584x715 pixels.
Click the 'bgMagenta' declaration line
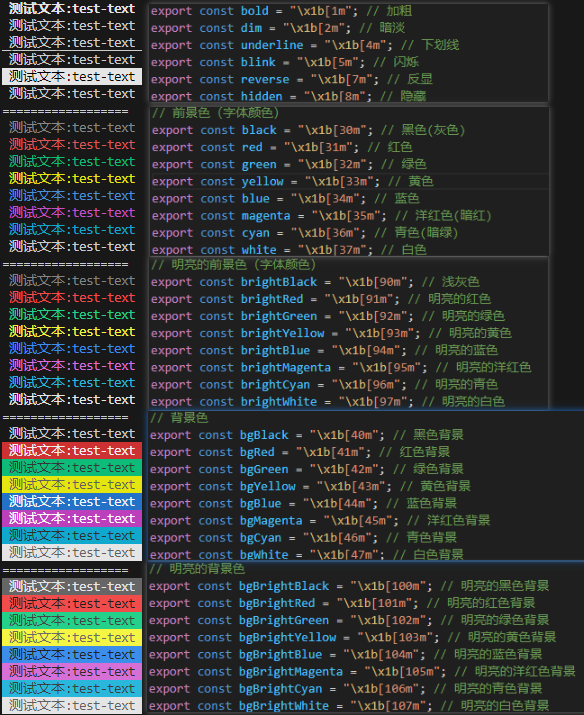click(x=320, y=521)
